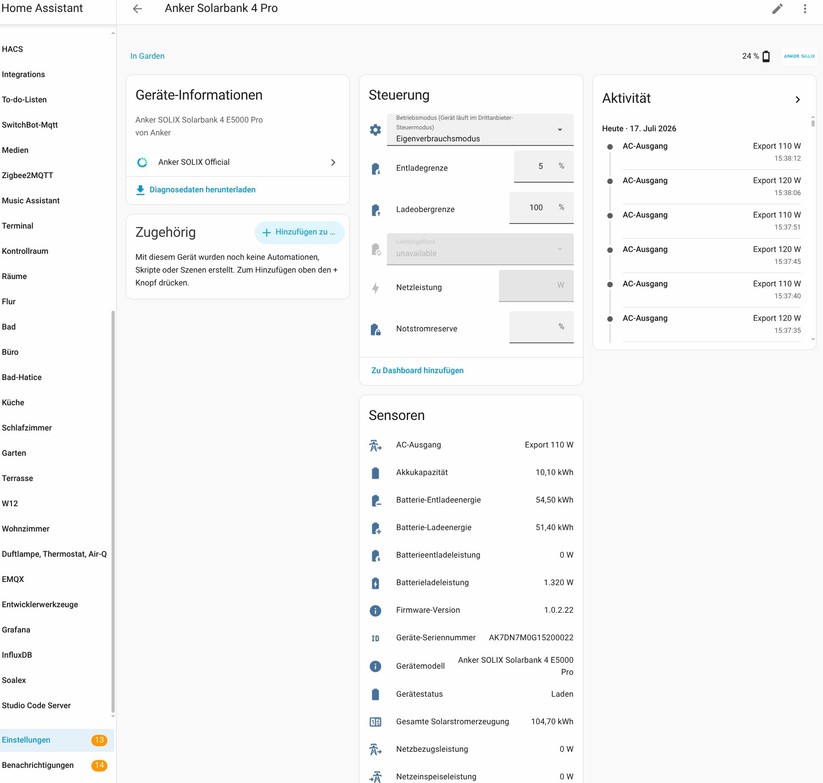Viewport: 823px width, 783px height.
Task: Click the Gerätestatus battery icon
Action: 375,694
